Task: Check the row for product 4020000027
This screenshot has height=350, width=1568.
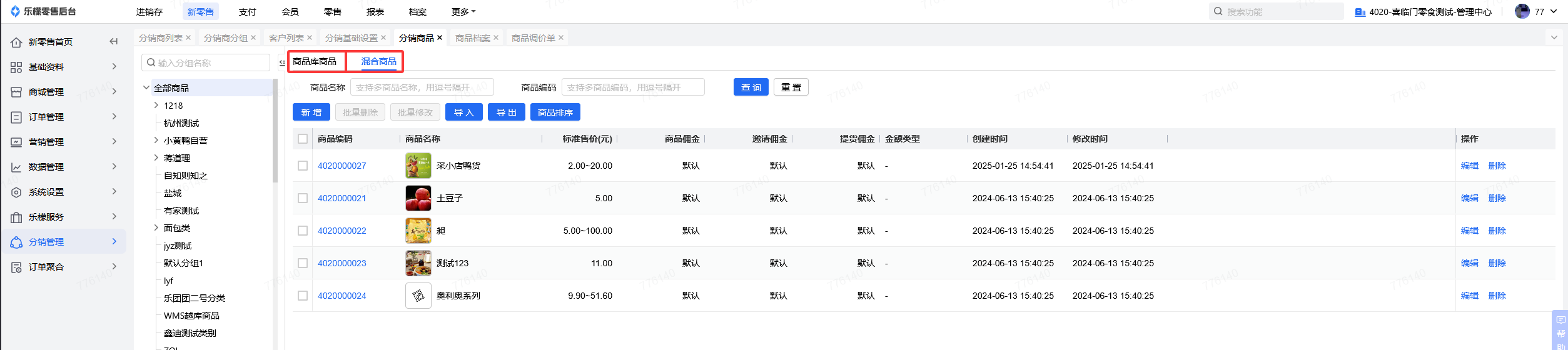Action: point(303,166)
